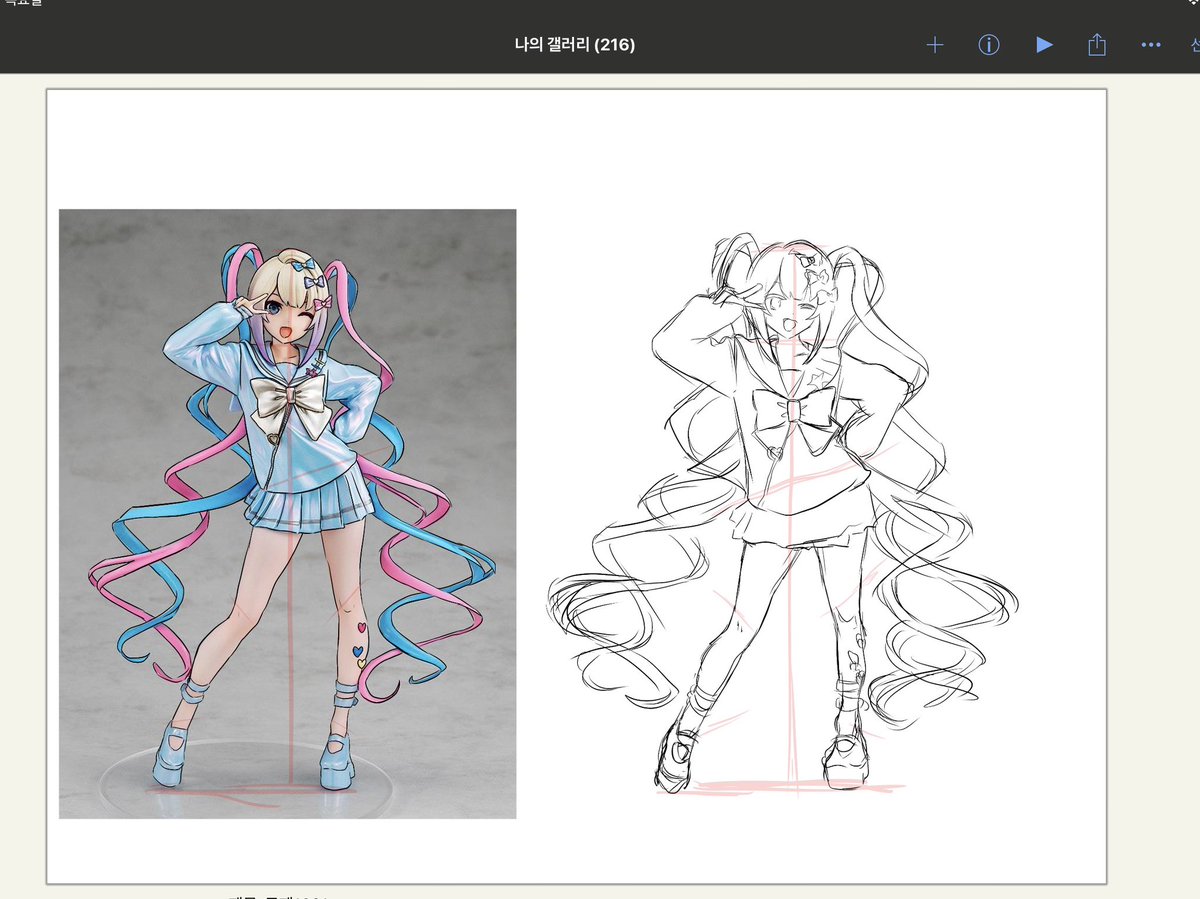Open the more options ellipsis menu
The width and height of the screenshot is (1200, 899).
click(1151, 45)
